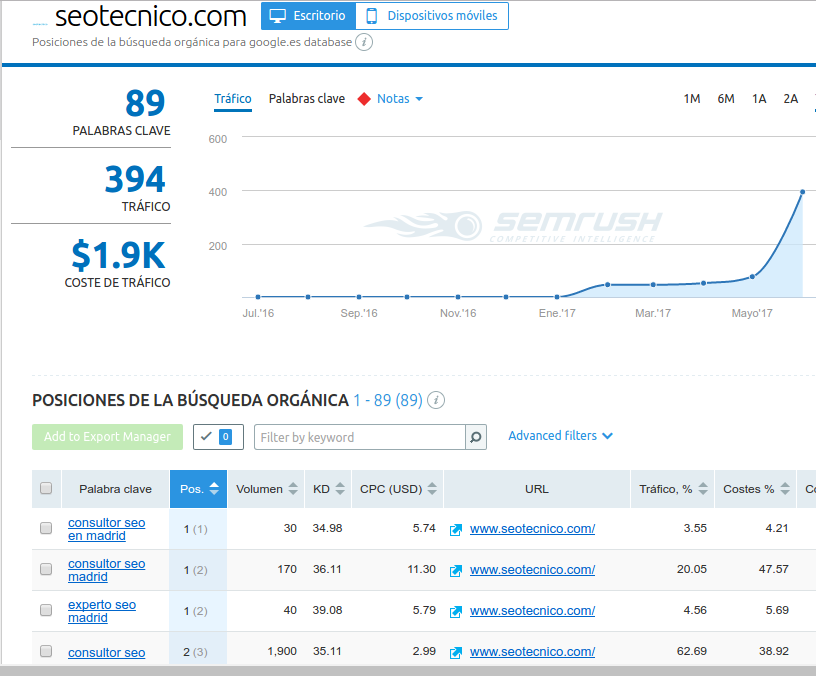Set chart range to 6M

point(725,99)
